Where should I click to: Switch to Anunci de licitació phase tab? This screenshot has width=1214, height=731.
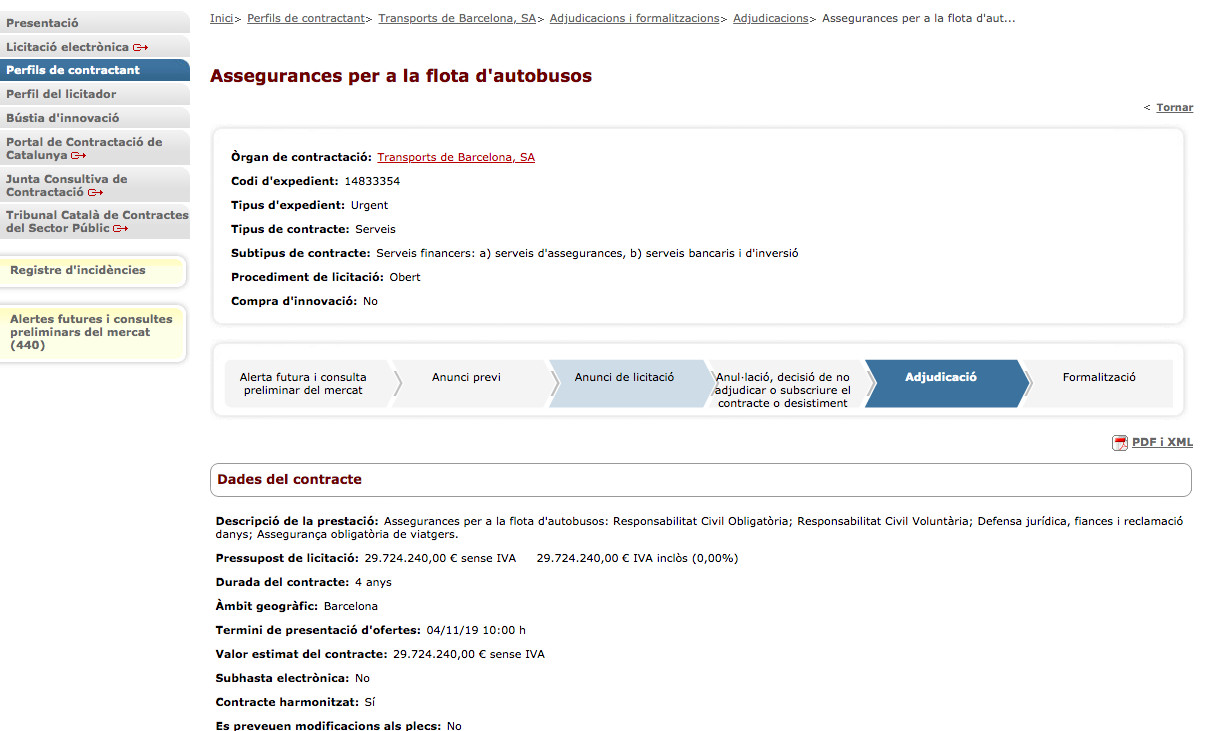click(624, 378)
